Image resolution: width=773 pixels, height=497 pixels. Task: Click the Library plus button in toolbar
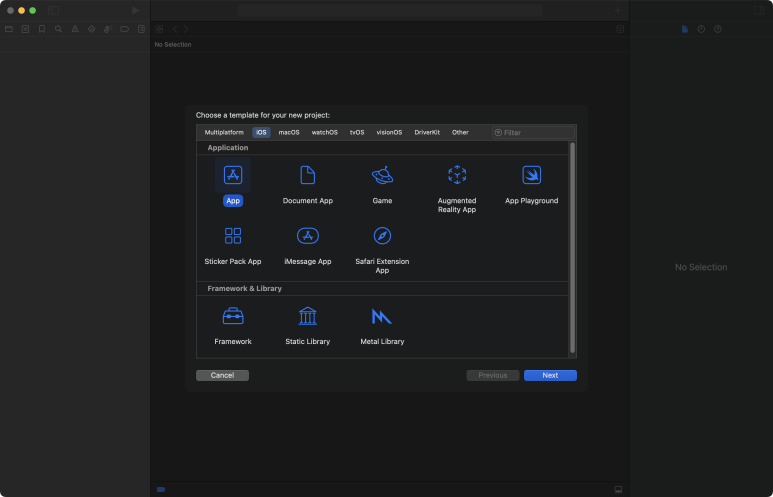point(617,10)
